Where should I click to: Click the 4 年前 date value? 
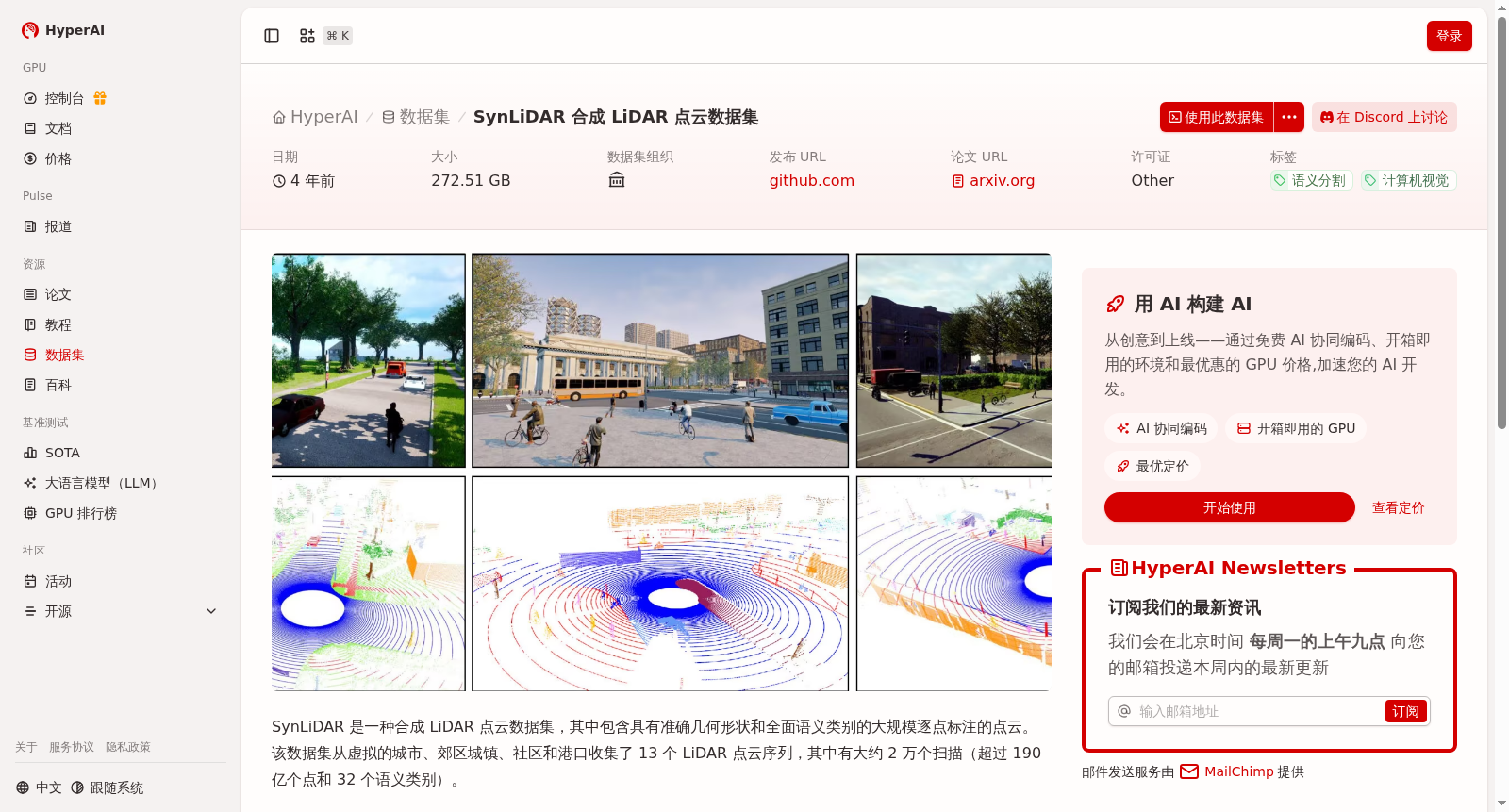point(304,180)
